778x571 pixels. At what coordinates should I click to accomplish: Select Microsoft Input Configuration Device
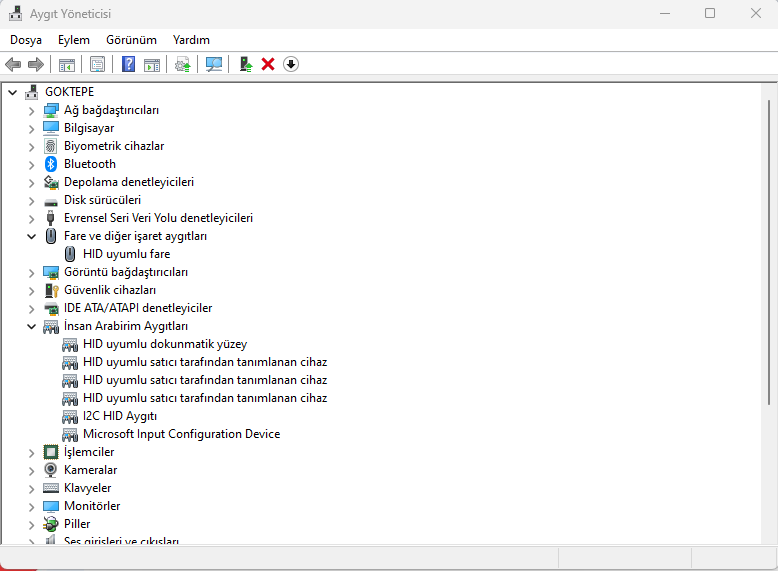[181, 434]
